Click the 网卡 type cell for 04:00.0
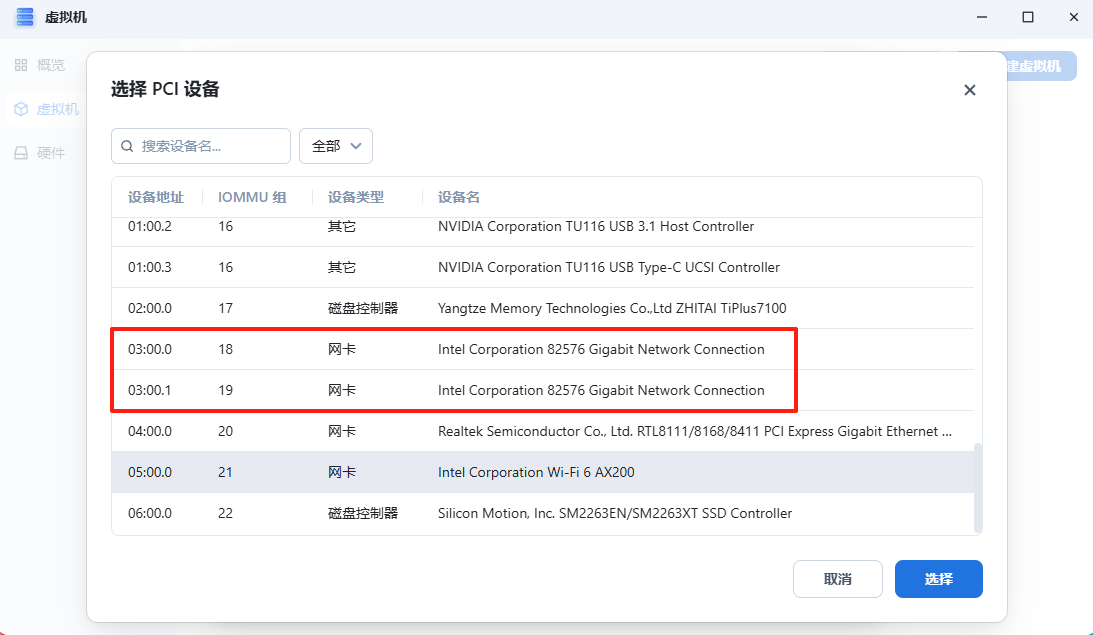1093x635 pixels. coord(342,431)
